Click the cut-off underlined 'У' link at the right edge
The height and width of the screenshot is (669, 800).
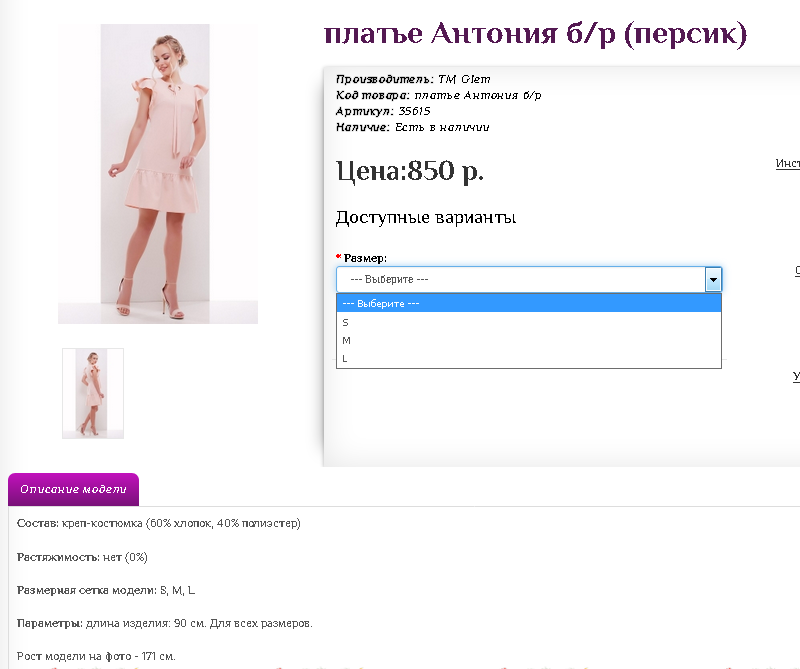point(796,377)
